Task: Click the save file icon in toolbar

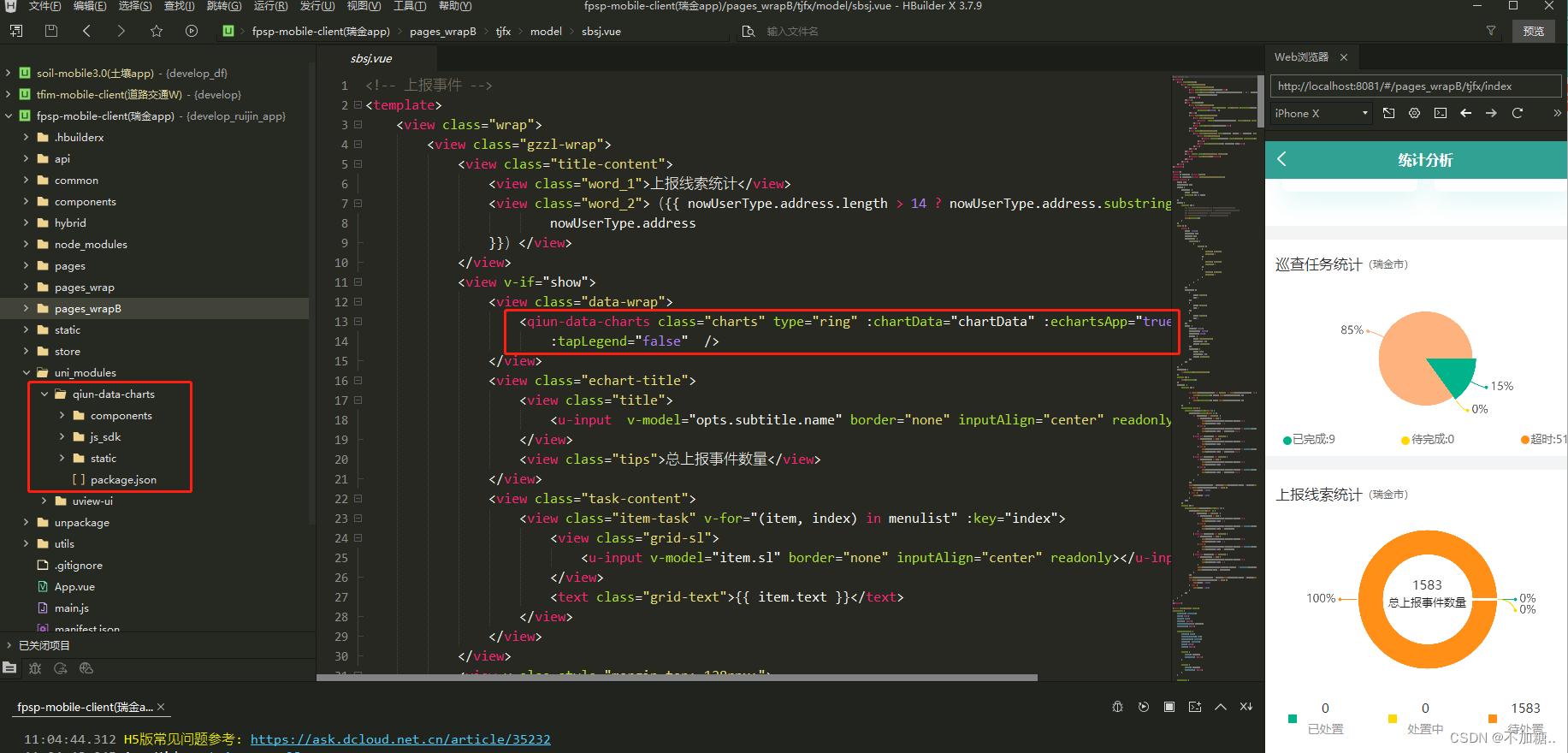Action: click(51, 31)
